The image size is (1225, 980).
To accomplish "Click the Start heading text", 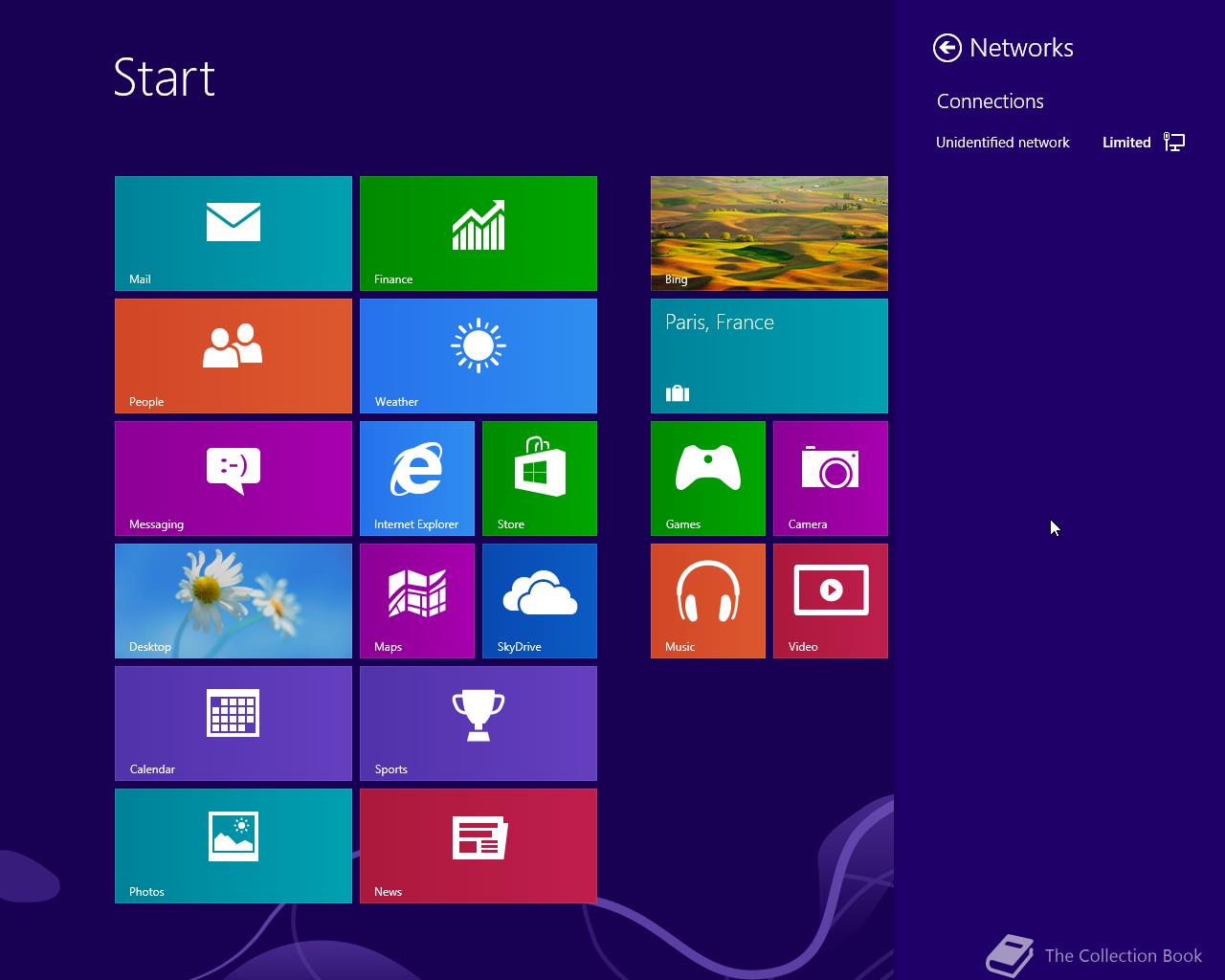I will 165,78.
